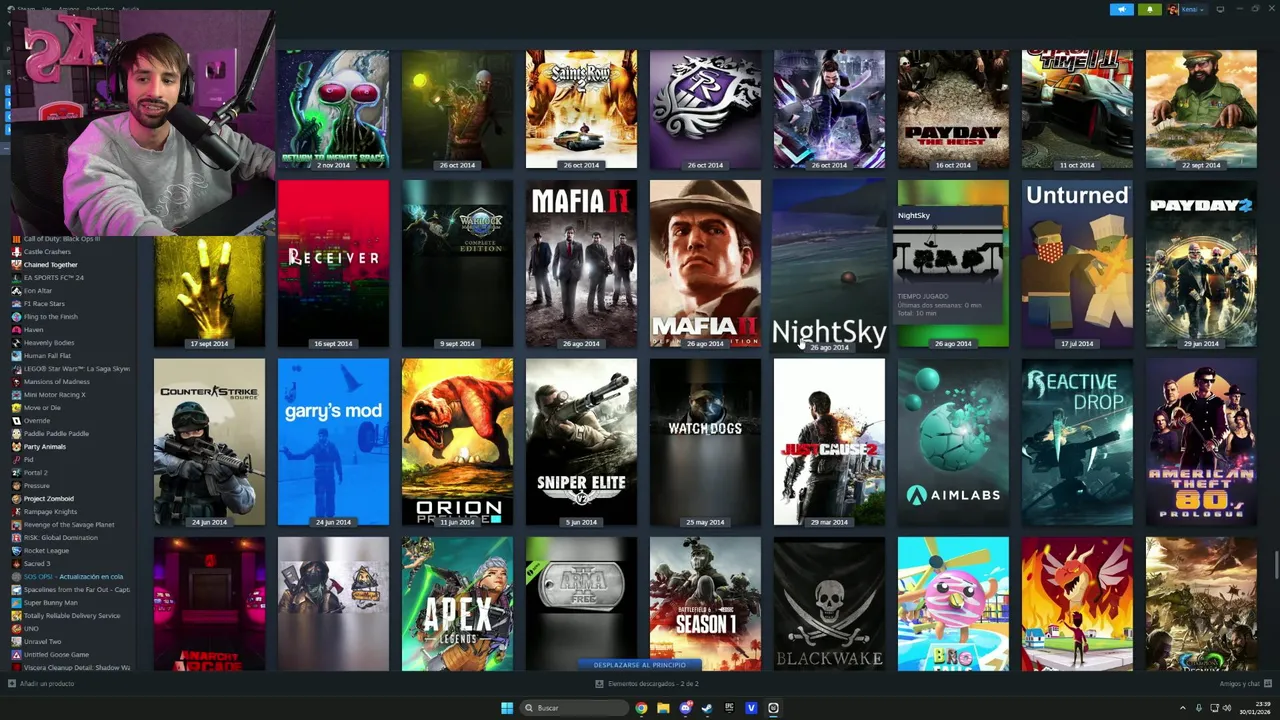This screenshot has height=720, width=1280.
Task: Click Desplazarse al principio button
Action: click(x=640, y=664)
